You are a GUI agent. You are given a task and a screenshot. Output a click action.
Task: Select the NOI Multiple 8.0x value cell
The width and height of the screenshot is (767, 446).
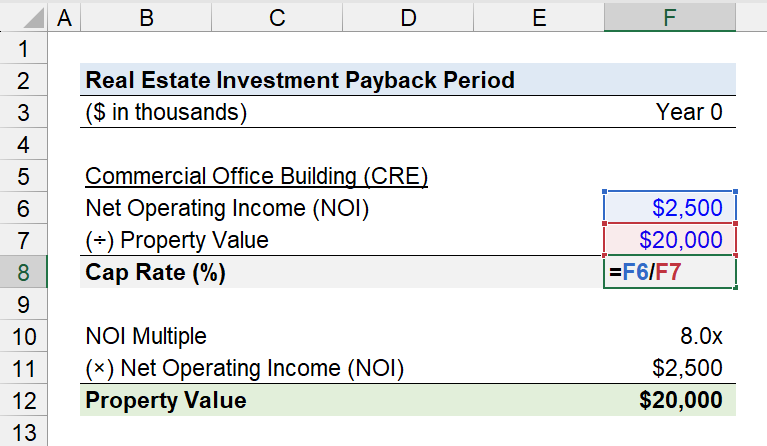click(x=670, y=336)
